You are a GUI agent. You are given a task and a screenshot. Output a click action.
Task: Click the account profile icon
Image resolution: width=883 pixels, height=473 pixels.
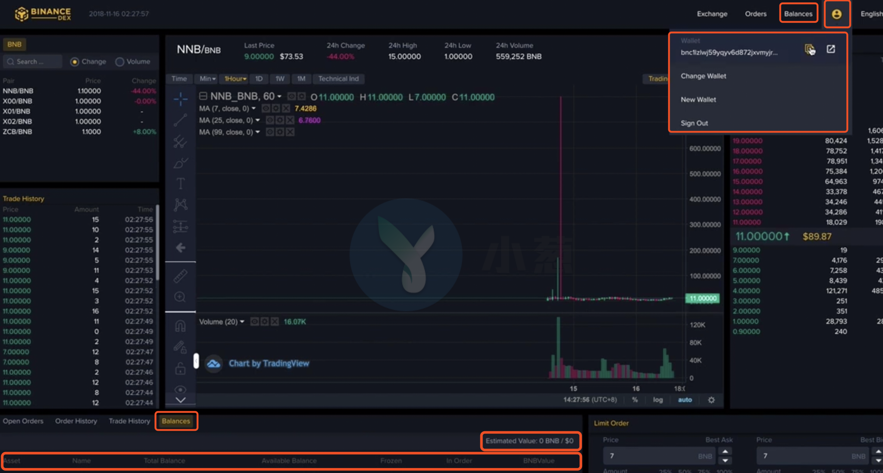[x=837, y=14]
